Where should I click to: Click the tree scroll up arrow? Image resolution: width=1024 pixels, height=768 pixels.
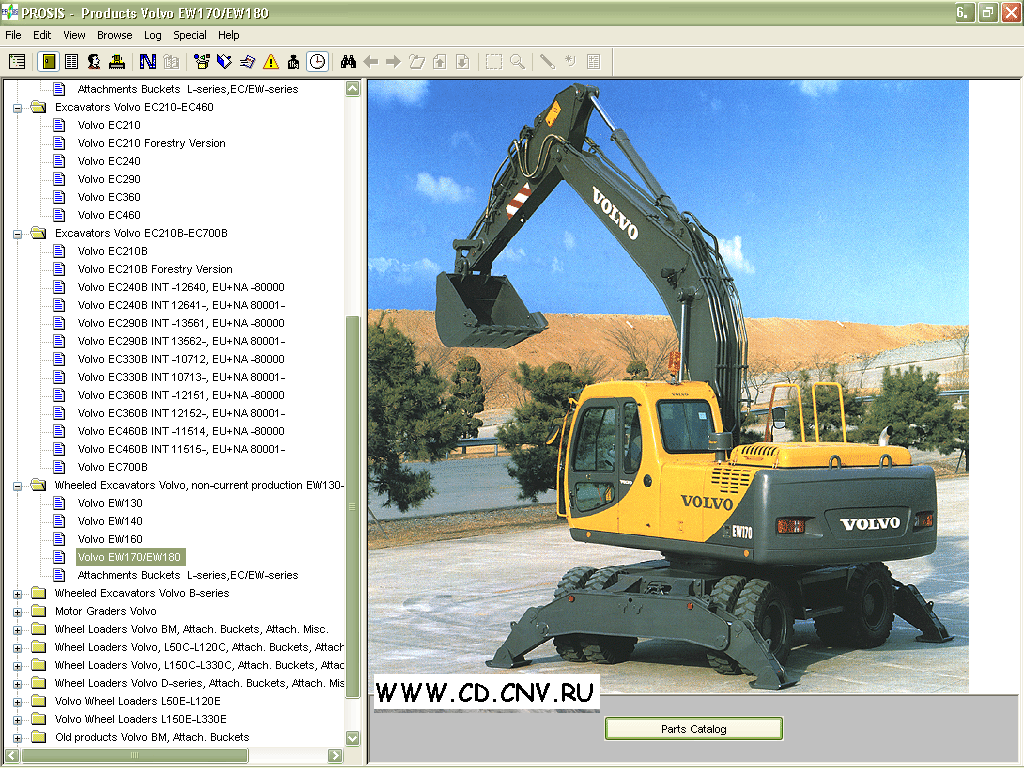pyautogui.click(x=353, y=89)
